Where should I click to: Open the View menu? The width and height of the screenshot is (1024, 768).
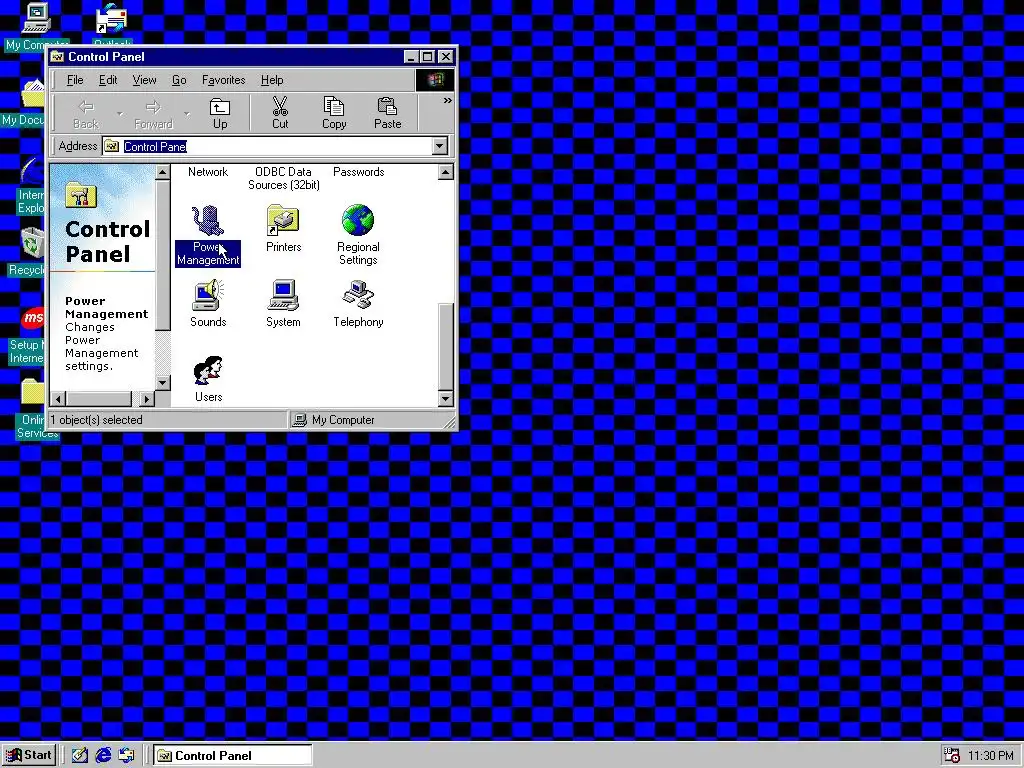[x=144, y=80]
